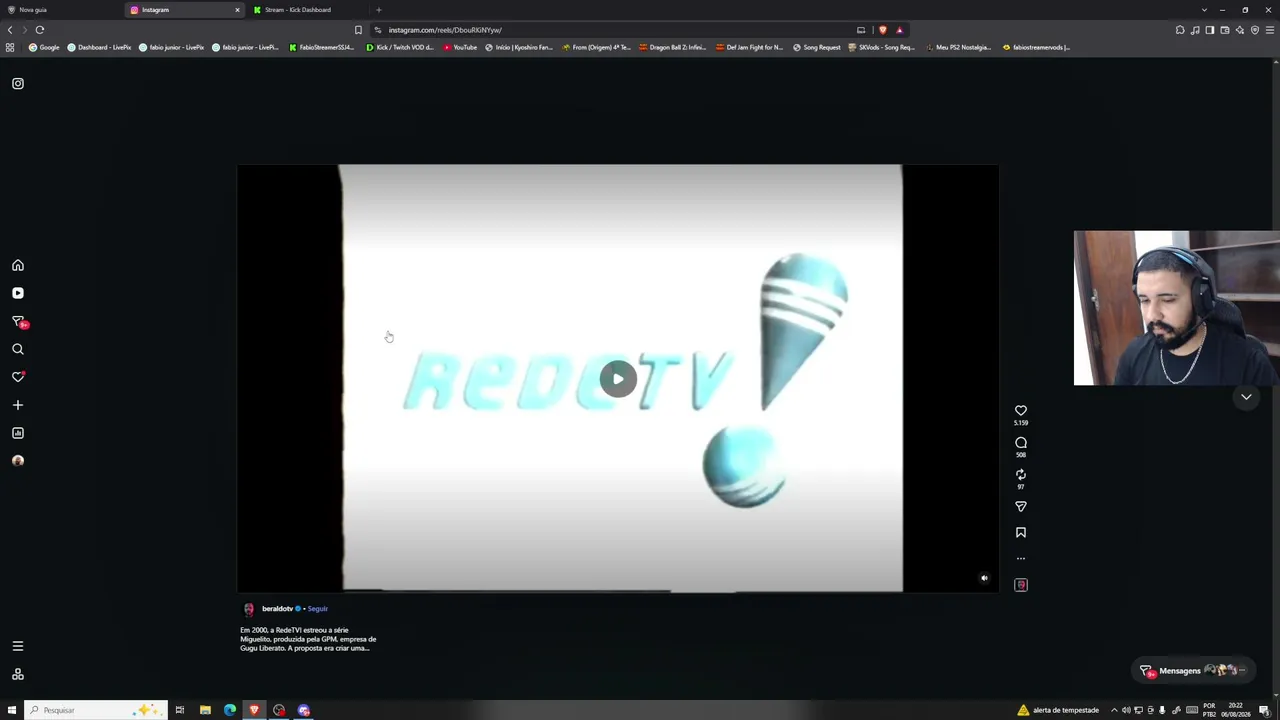Open the Reels section in sidebar

[18, 293]
